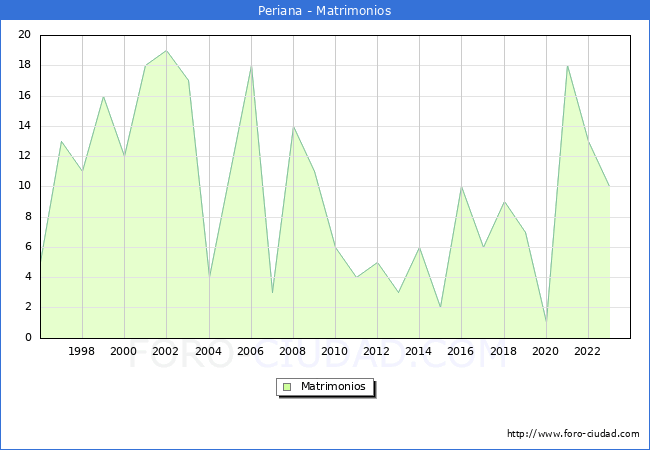The width and height of the screenshot is (650, 450).
Task: Click the 2016 x-axis label
Action: coord(461,351)
